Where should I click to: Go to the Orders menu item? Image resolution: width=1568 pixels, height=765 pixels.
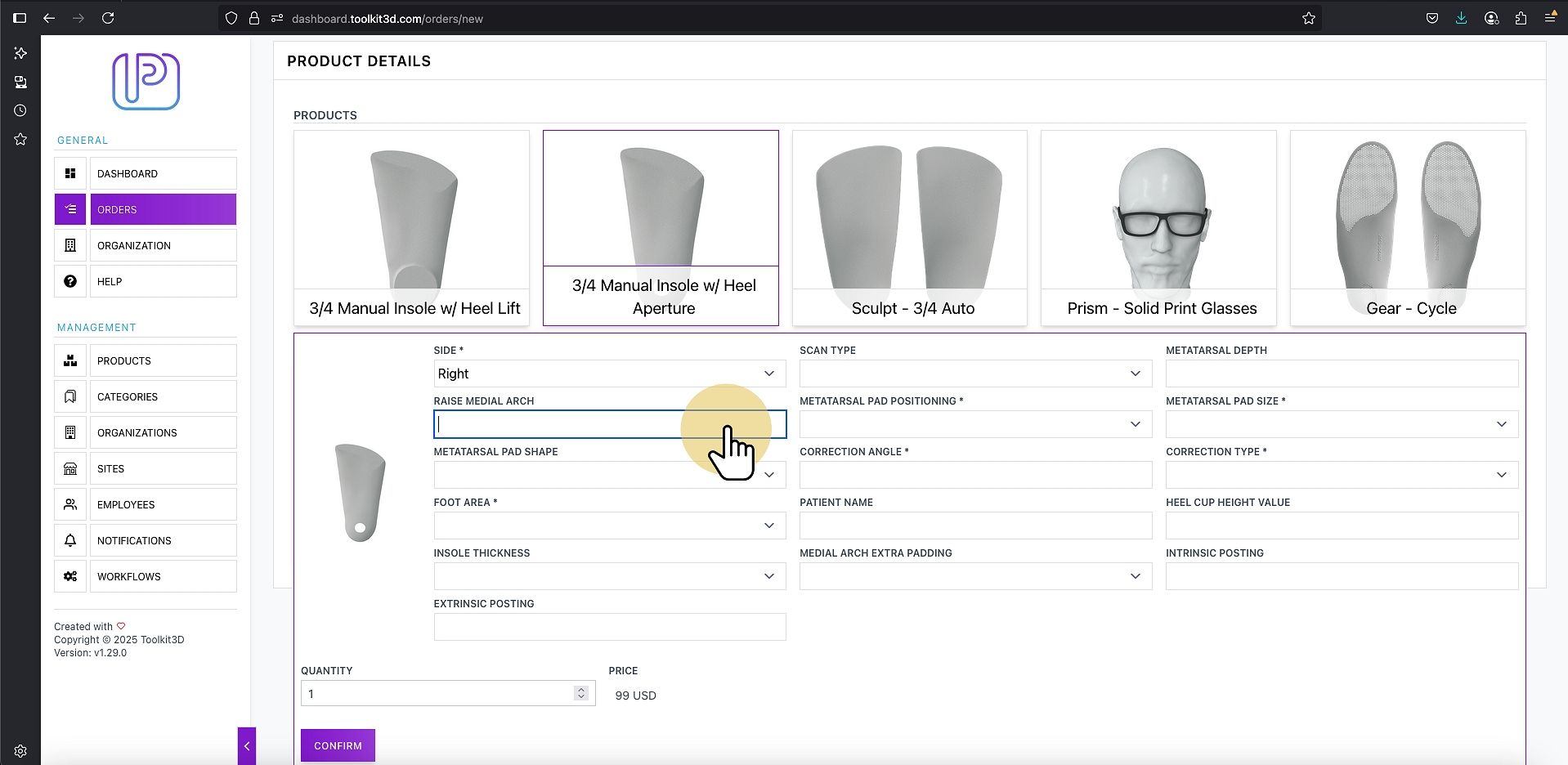pos(163,209)
